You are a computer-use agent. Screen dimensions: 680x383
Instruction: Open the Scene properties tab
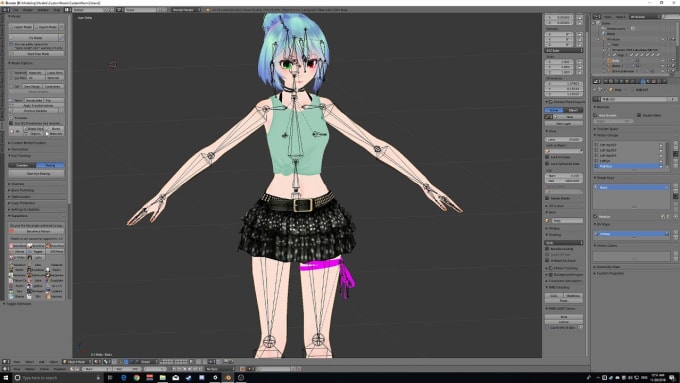617,81
